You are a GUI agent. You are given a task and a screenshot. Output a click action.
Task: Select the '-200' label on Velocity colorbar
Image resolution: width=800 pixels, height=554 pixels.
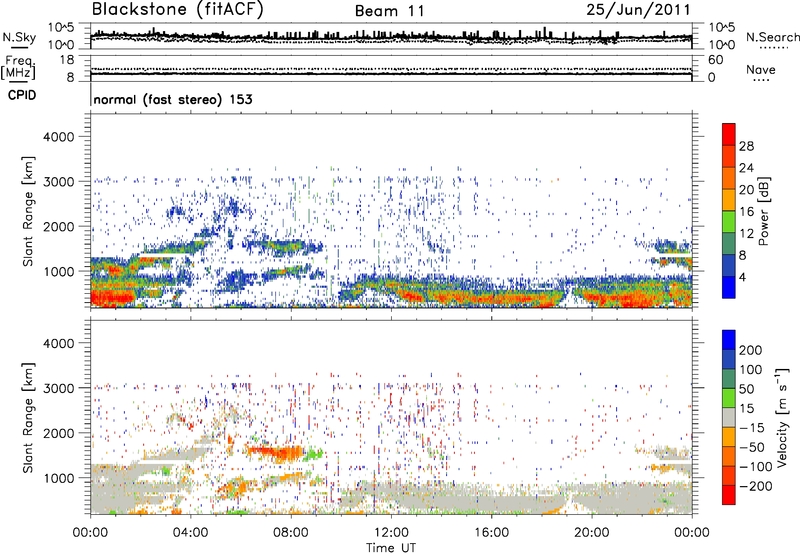(755, 486)
